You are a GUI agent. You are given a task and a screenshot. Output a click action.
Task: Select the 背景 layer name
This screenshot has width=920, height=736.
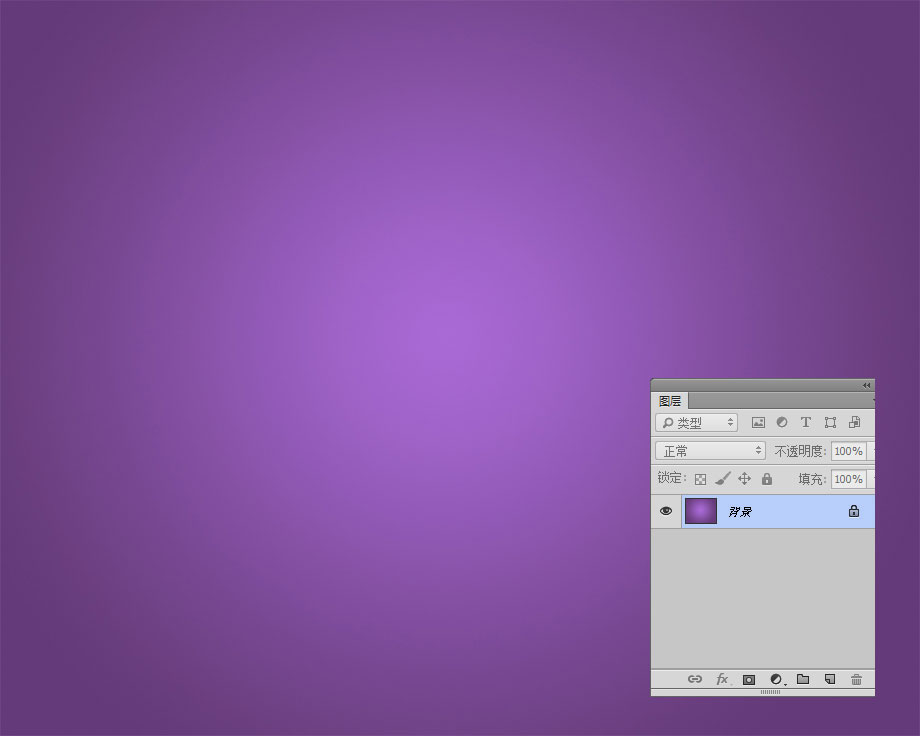click(x=740, y=511)
